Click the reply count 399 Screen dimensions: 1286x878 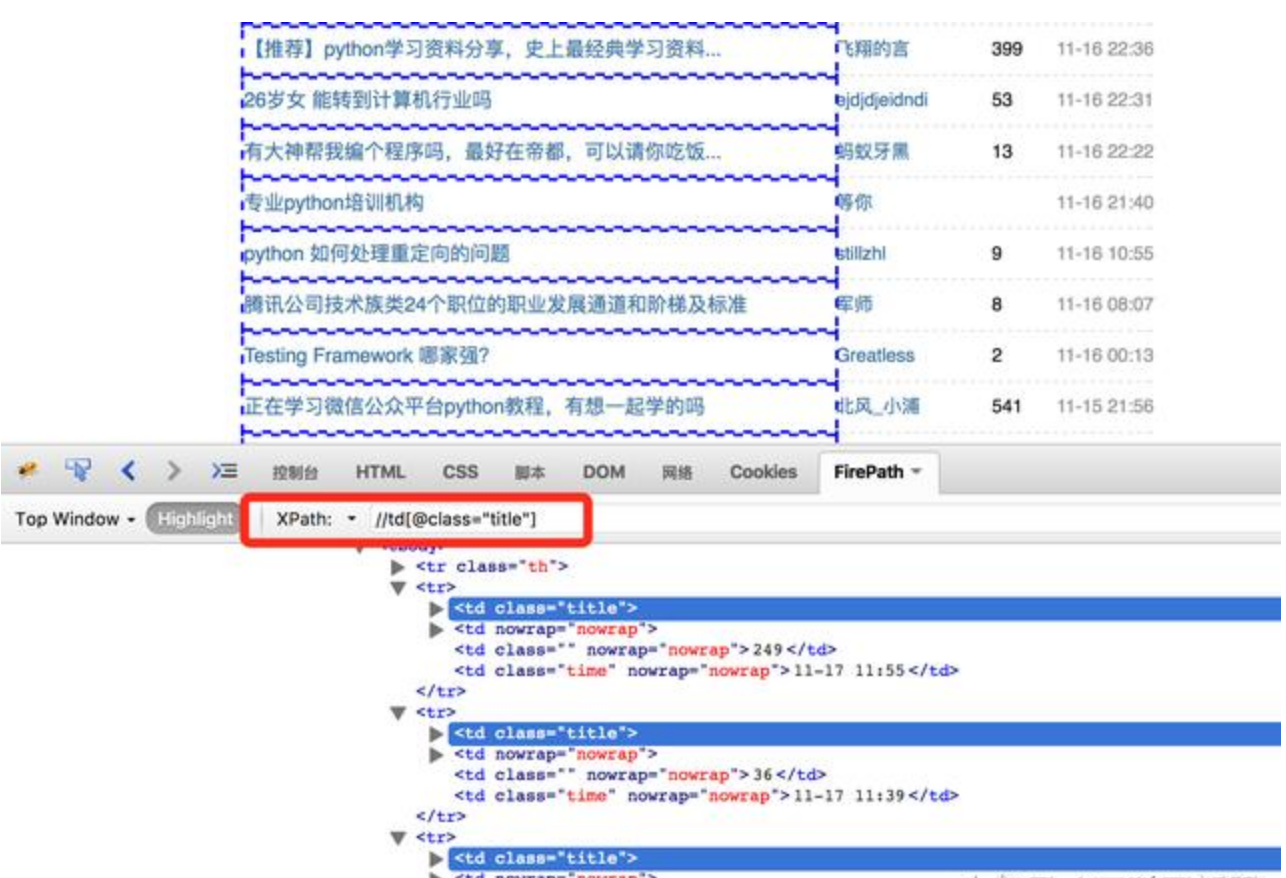tap(1007, 49)
